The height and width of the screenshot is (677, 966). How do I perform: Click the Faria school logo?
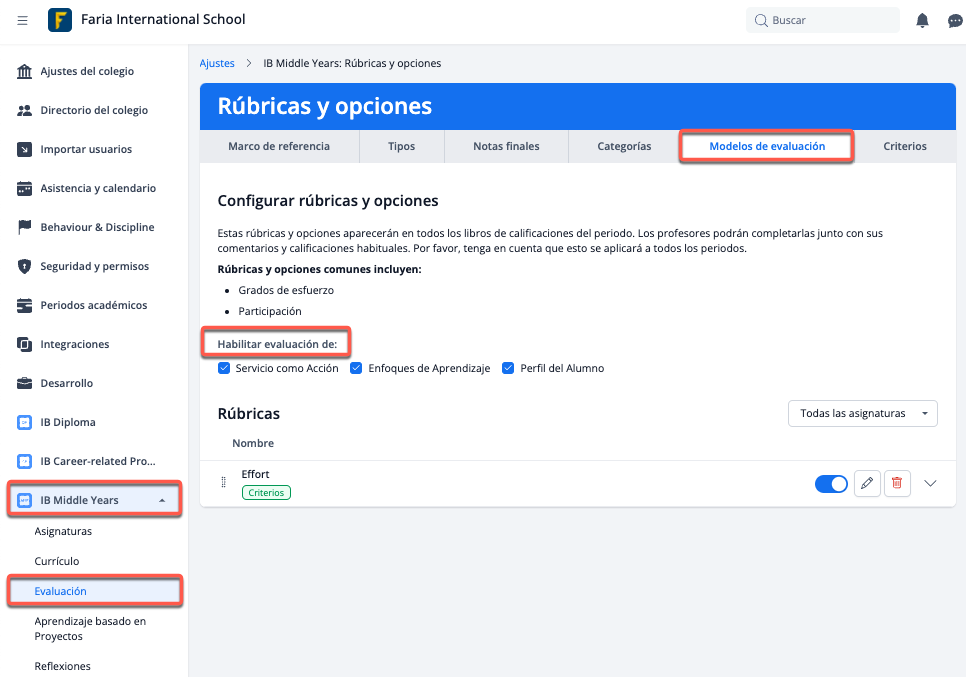60,20
